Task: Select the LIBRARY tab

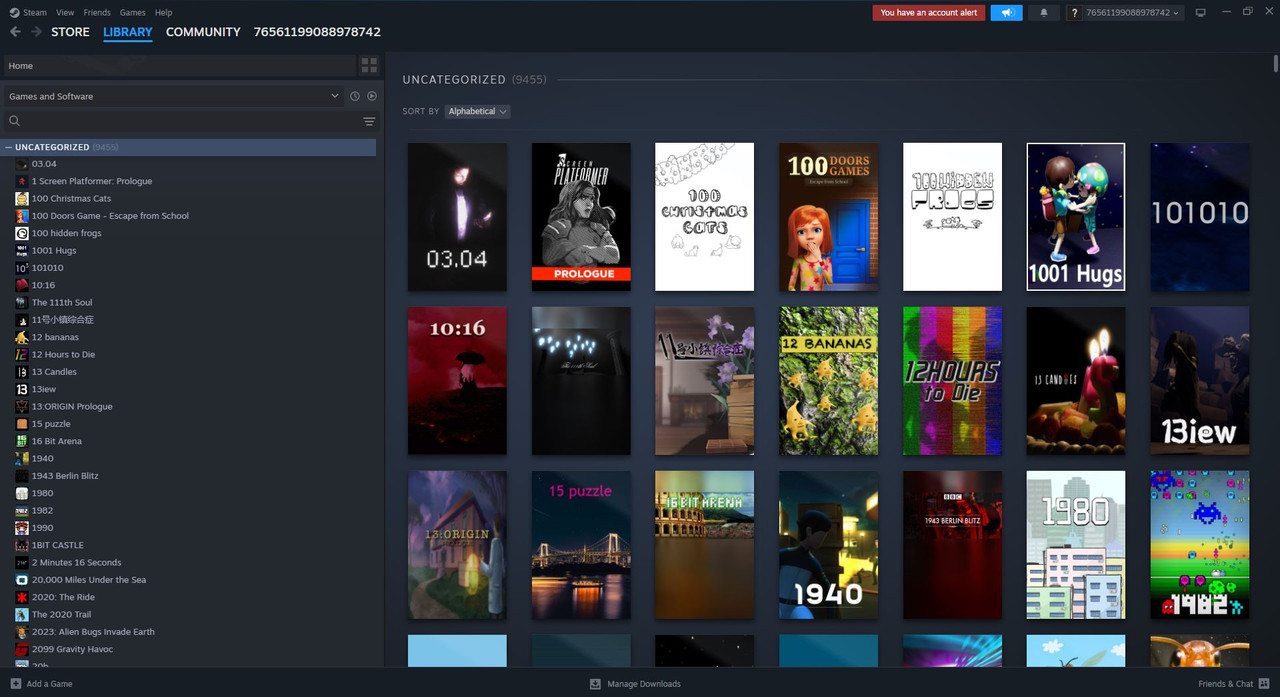Action: pos(128,32)
